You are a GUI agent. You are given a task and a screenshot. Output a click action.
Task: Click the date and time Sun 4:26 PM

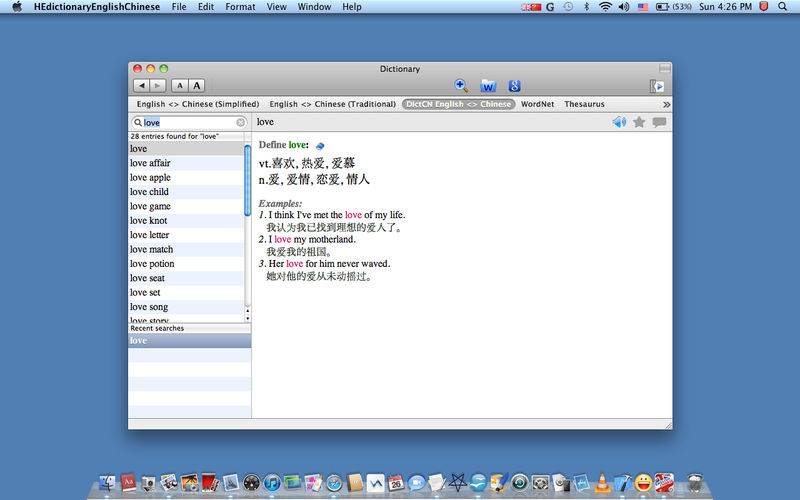click(x=726, y=7)
